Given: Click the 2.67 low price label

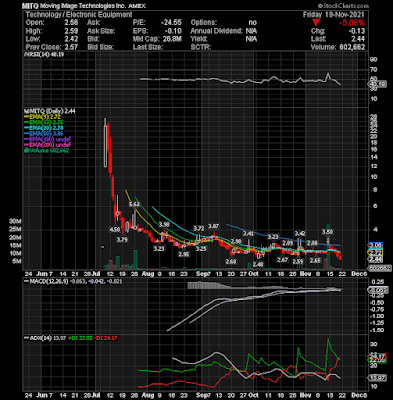Looking at the screenshot, I should pos(282,260).
